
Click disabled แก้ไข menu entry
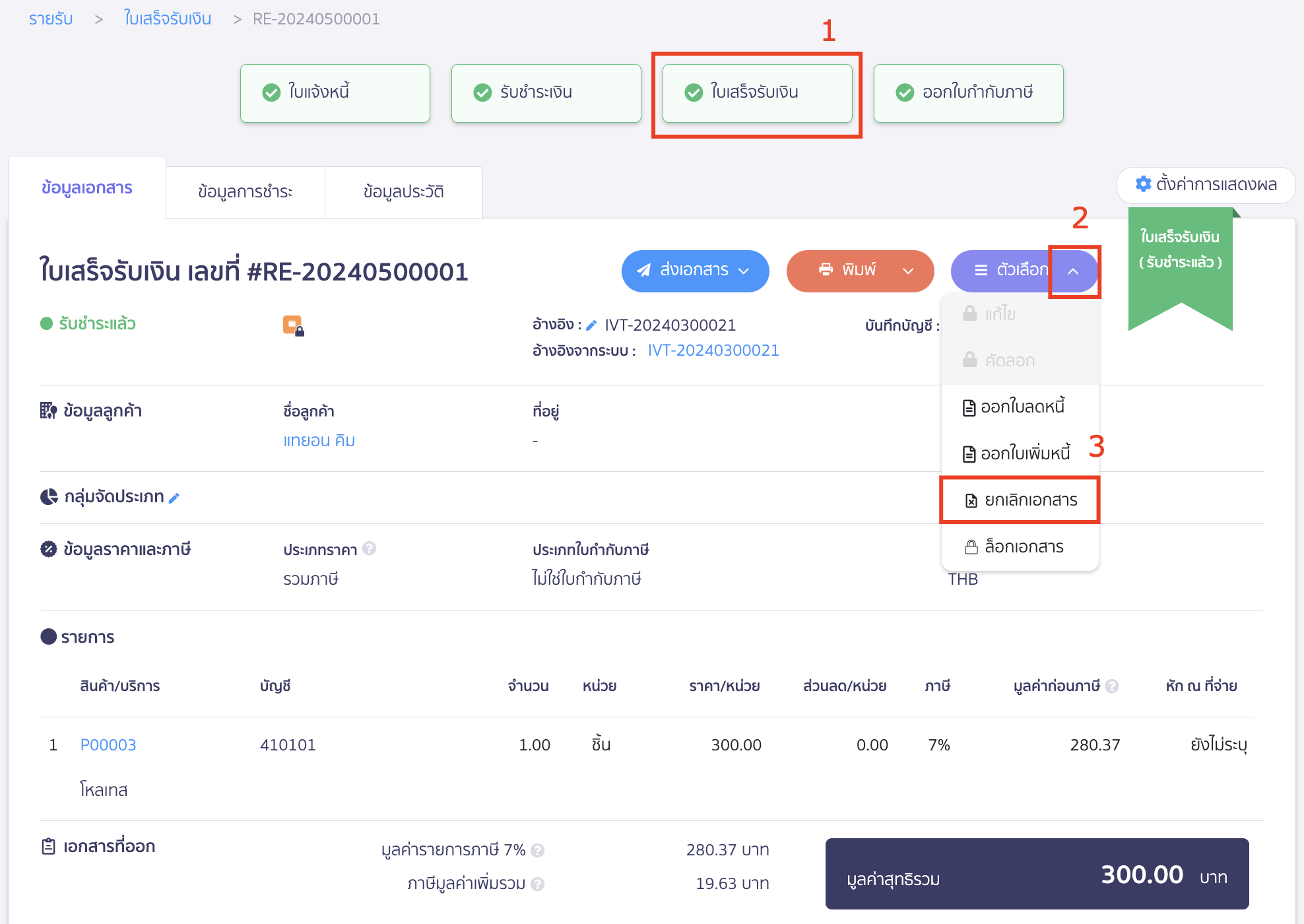(x=1020, y=314)
